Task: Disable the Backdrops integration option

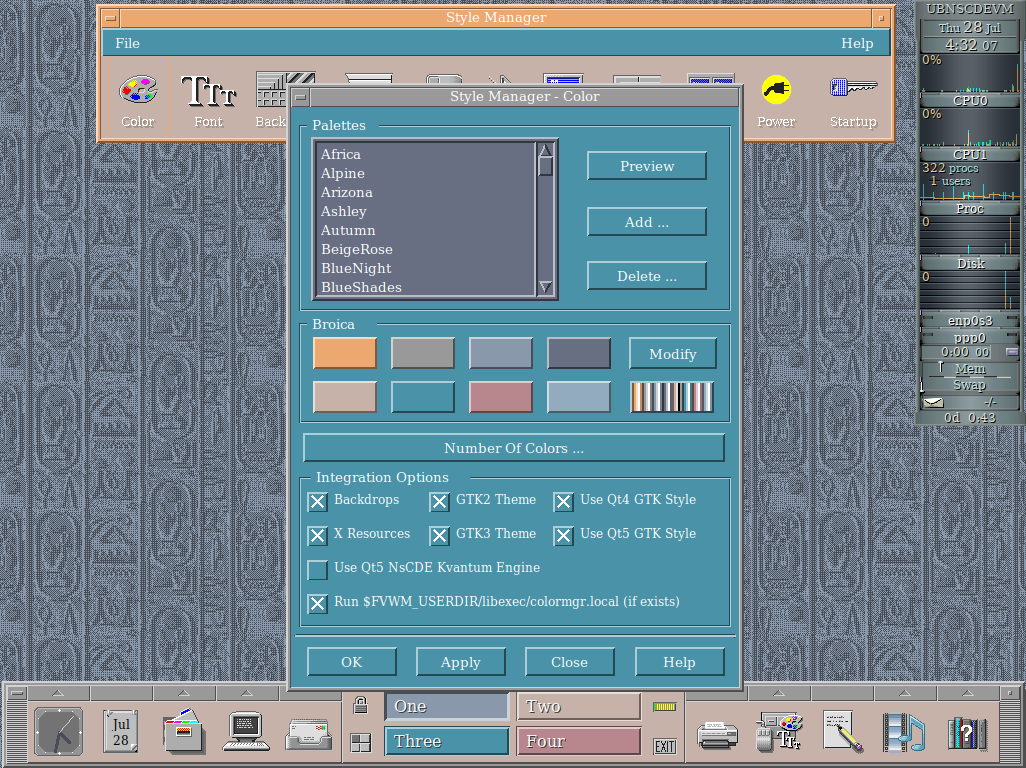Action: point(317,501)
